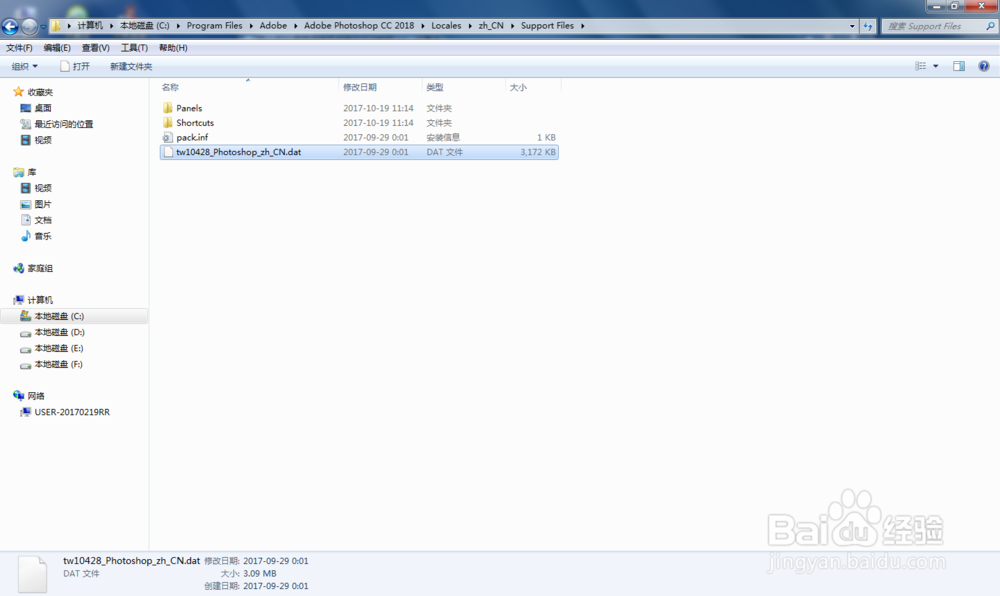Click the 网络 network icon
The image size is (1000, 596).
point(18,396)
